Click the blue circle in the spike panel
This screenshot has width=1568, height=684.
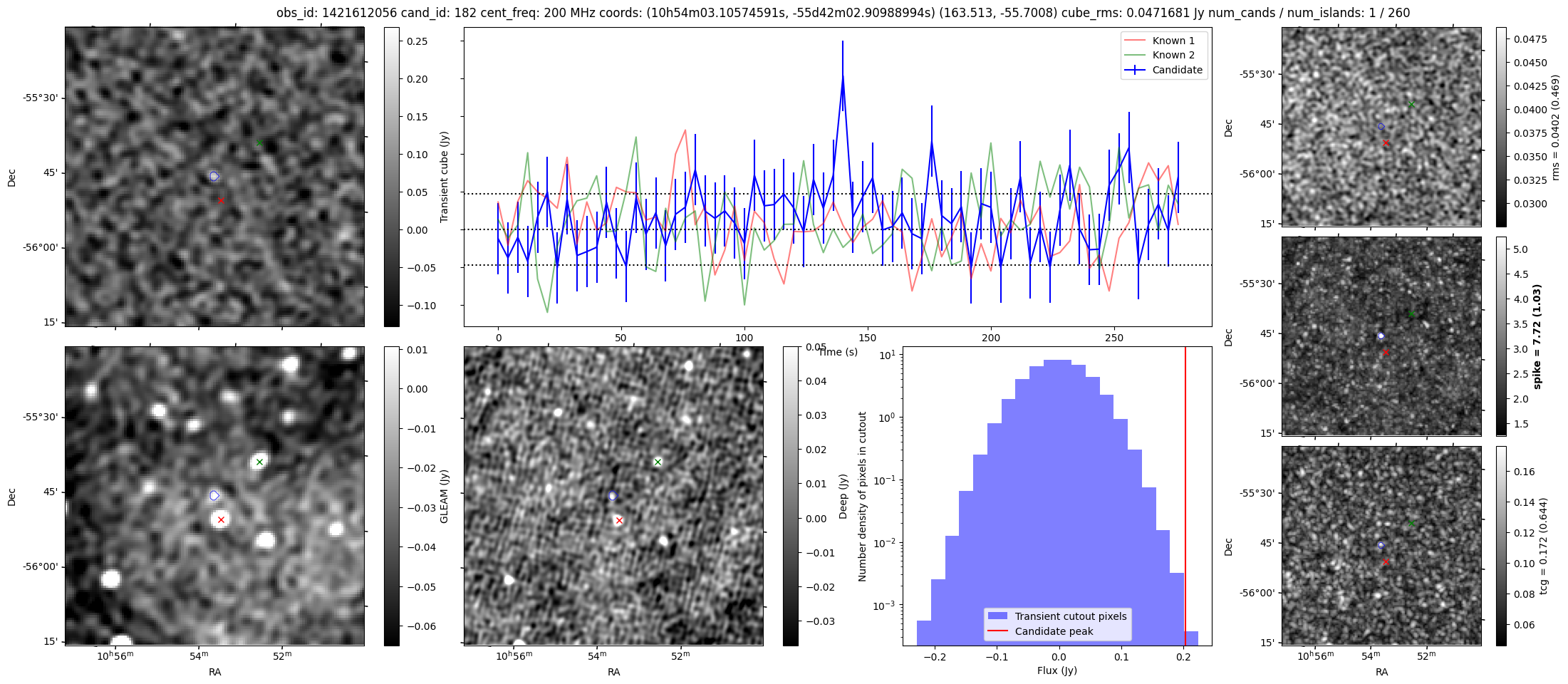pyautogui.click(x=1381, y=336)
